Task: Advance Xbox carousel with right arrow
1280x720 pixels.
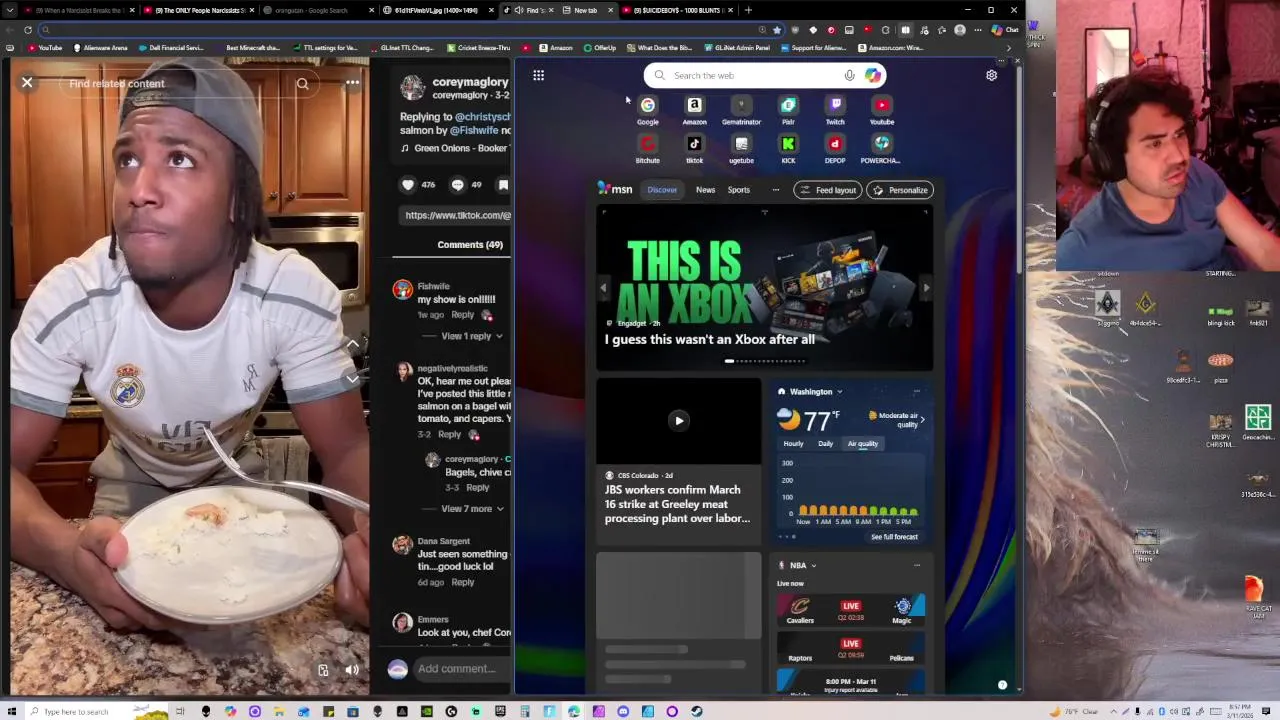Action: click(x=926, y=288)
